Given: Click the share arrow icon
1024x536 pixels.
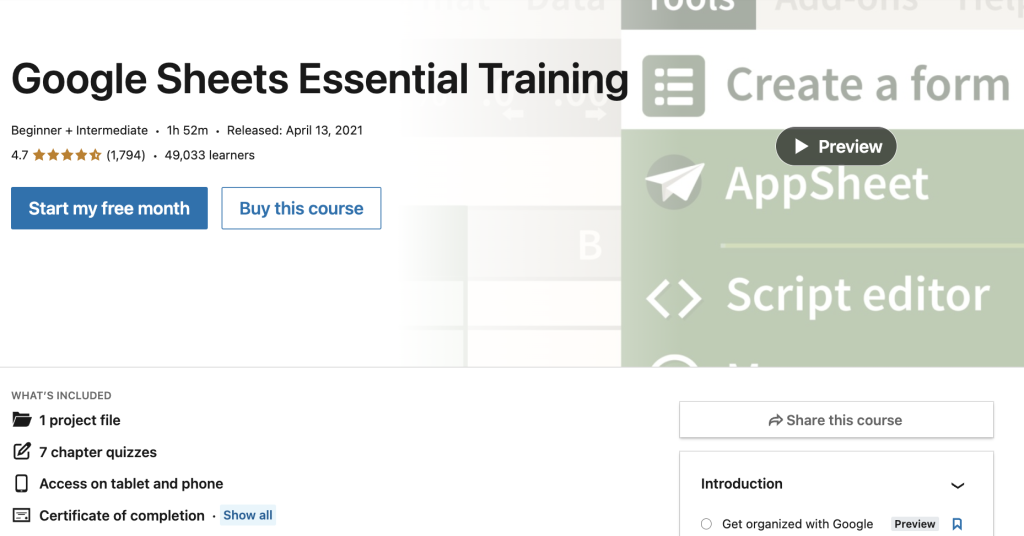Looking at the screenshot, I should [x=775, y=421].
